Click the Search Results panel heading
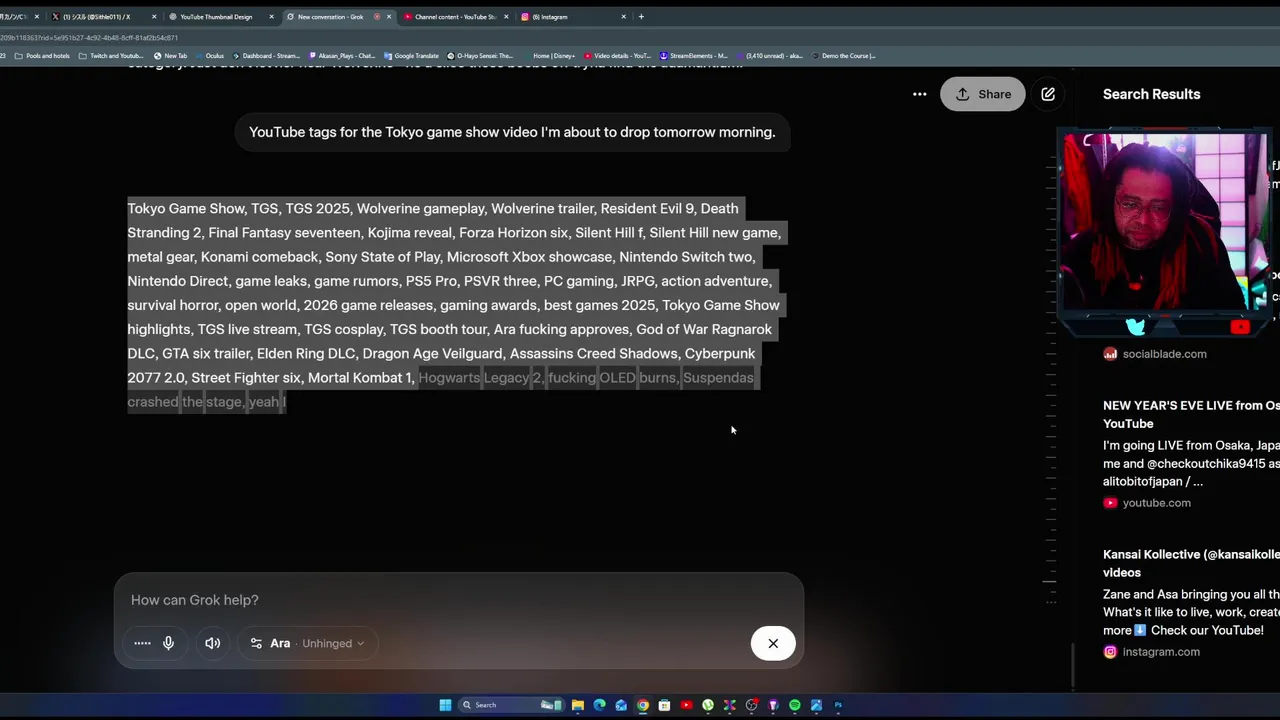This screenshot has width=1280, height=720. pos(1151,94)
